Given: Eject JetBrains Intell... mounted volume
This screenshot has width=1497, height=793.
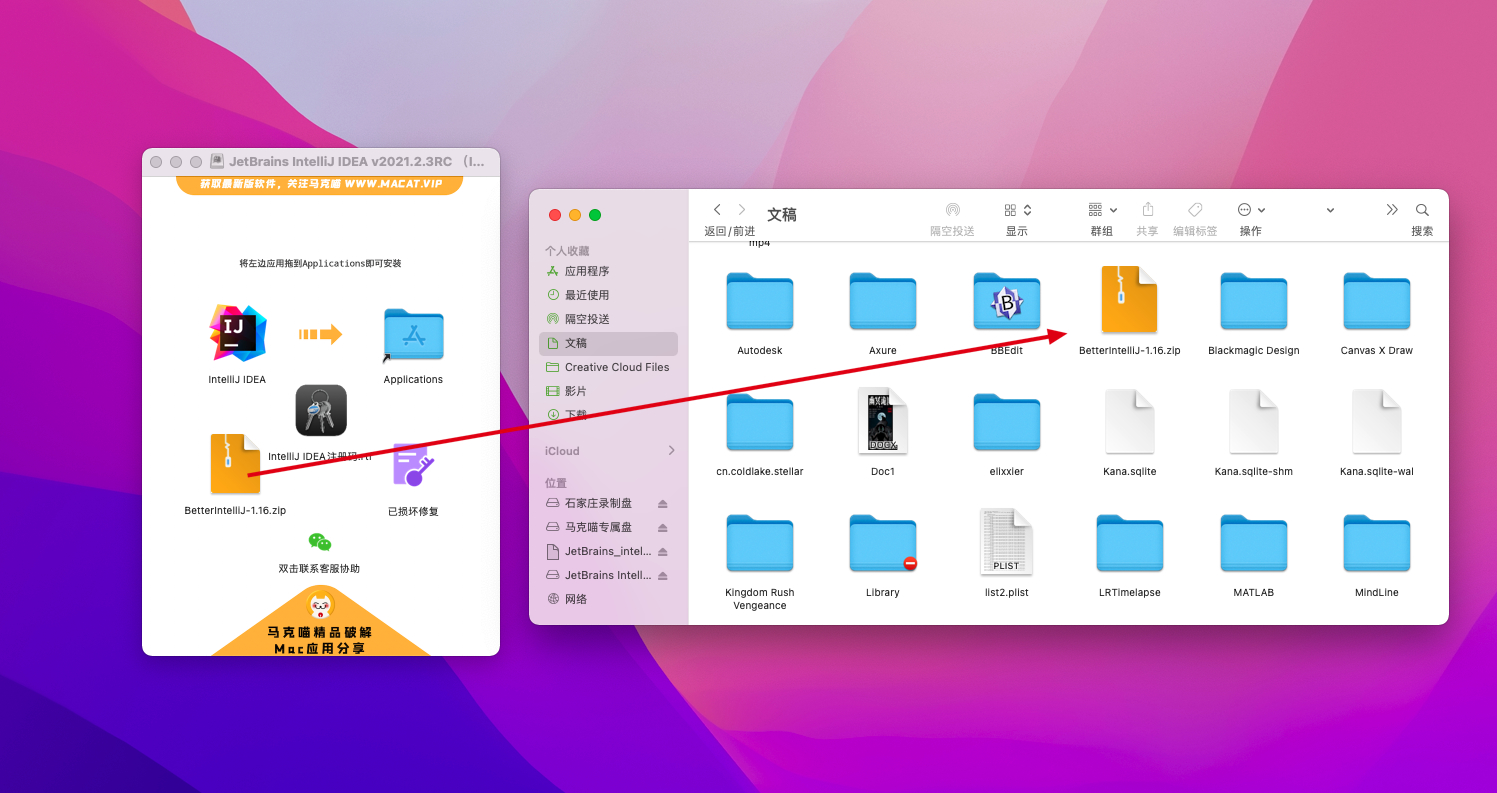Looking at the screenshot, I should pyautogui.click(x=662, y=575).
